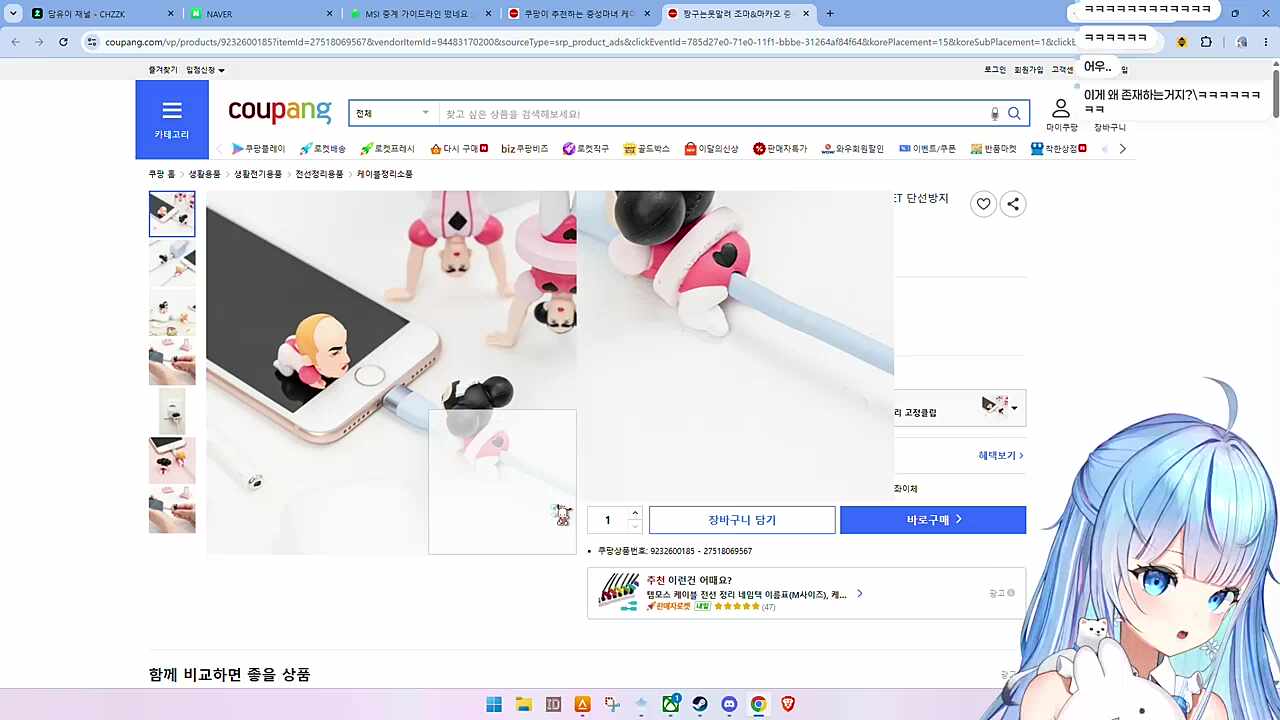Go back in browser history
Image resolution: width=1280 pixels, height=720 pixels.
pyautogui.click(x=15, y=42)
